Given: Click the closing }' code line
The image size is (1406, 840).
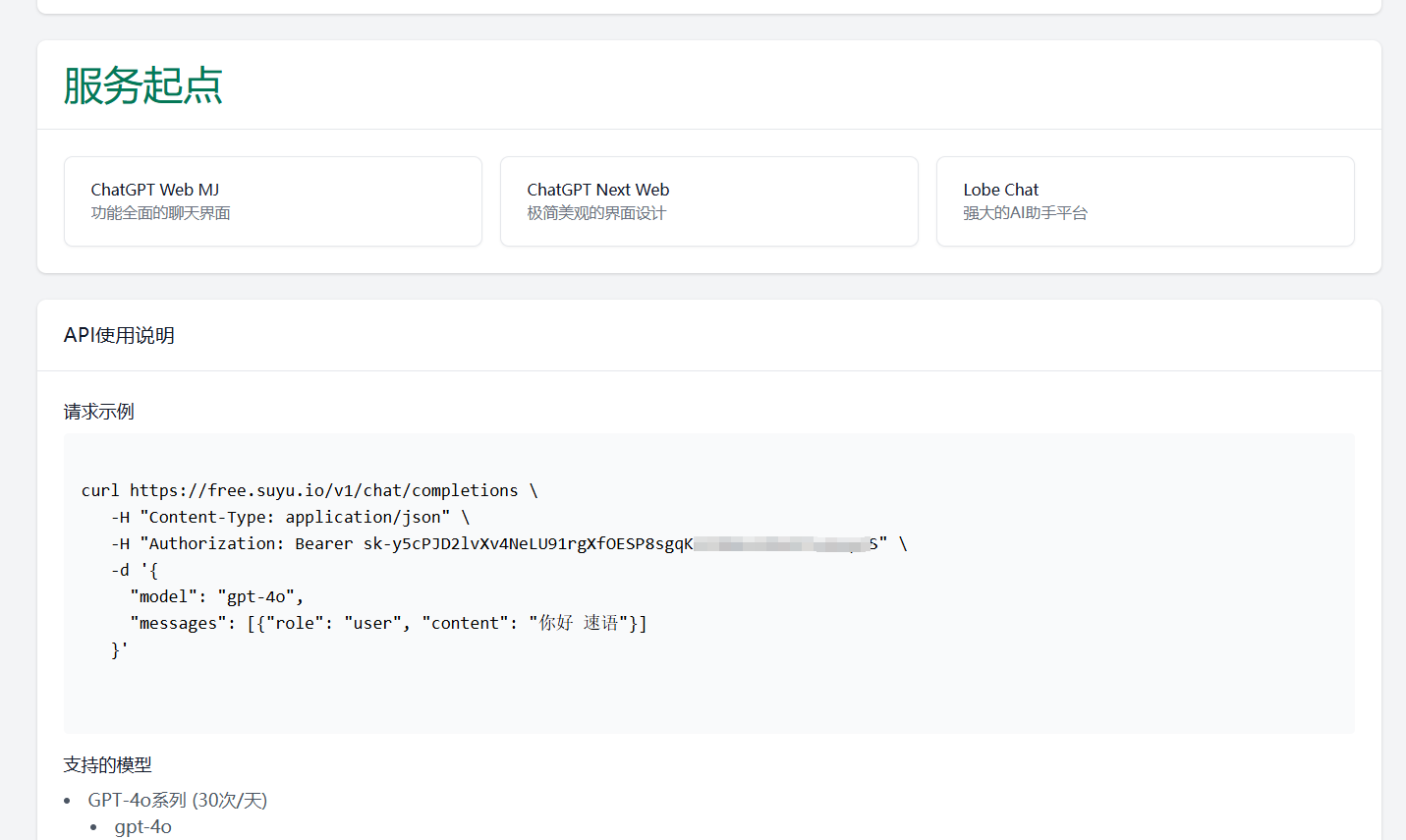Looking at the screenshot, I should click(120, 649).
